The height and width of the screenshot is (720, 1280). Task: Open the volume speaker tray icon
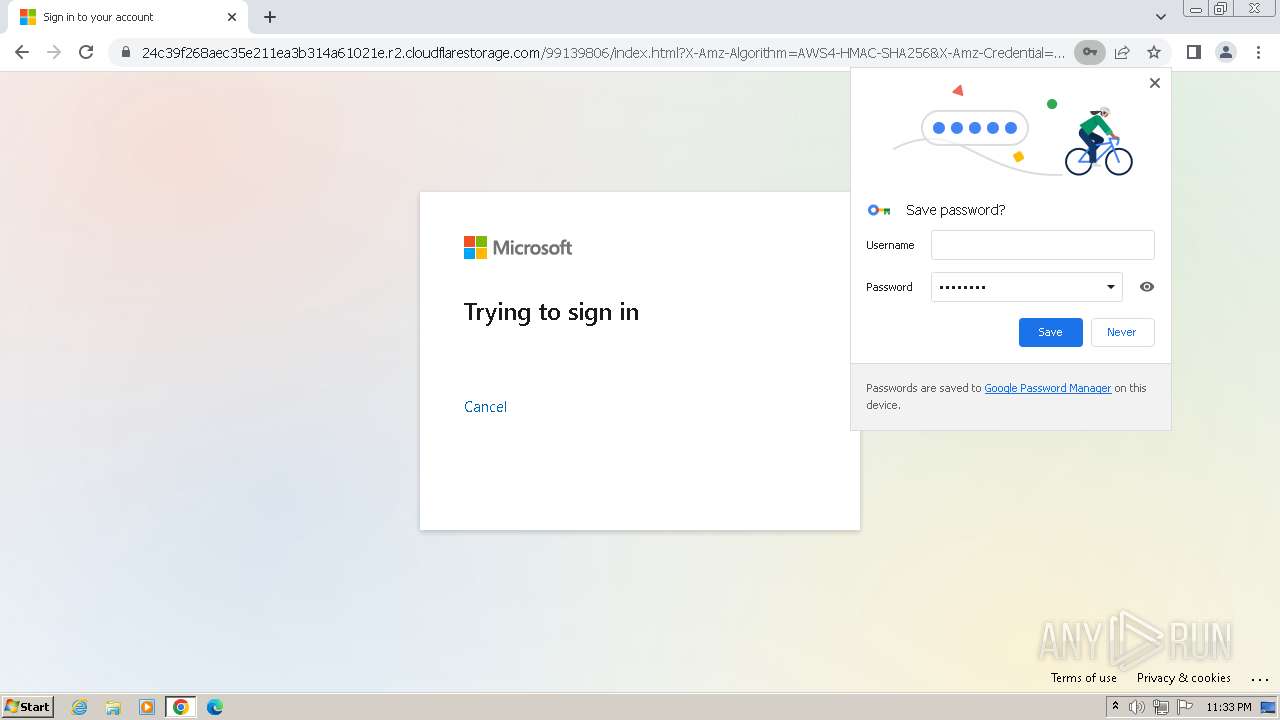(x=1137, y=707)
